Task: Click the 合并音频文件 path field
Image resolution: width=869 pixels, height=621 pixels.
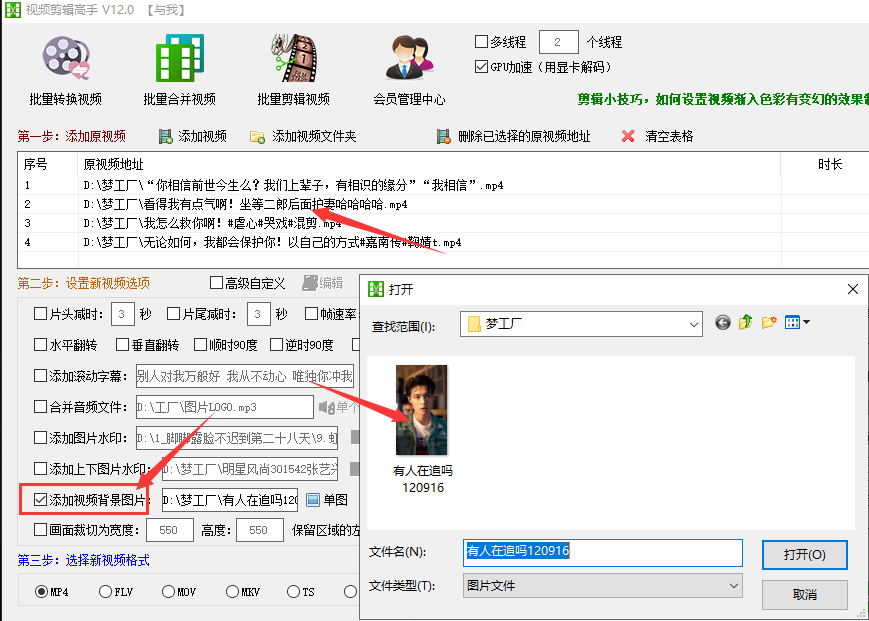Action: (x=224, y=407)
